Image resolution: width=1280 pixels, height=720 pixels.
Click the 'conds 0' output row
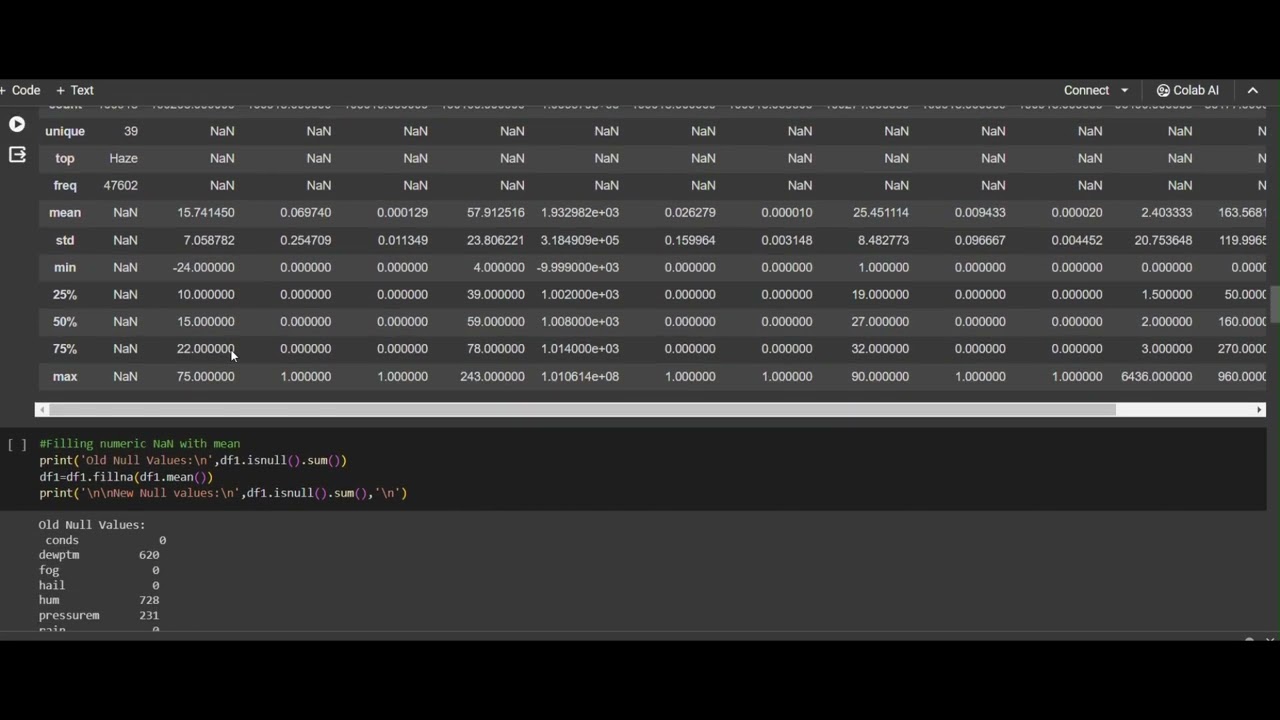[105, 540]
